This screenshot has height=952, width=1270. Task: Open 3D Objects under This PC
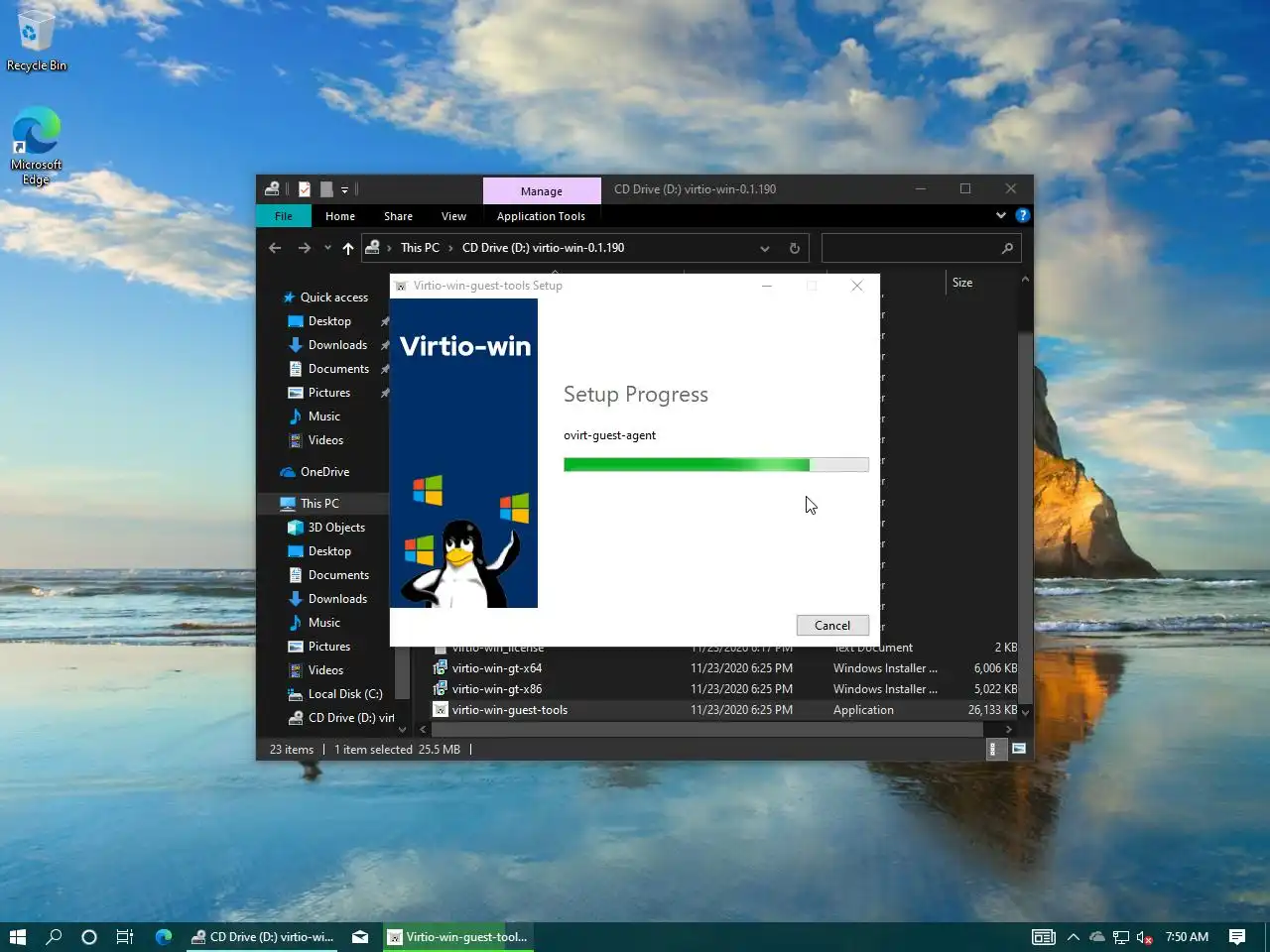coord(336,528)
